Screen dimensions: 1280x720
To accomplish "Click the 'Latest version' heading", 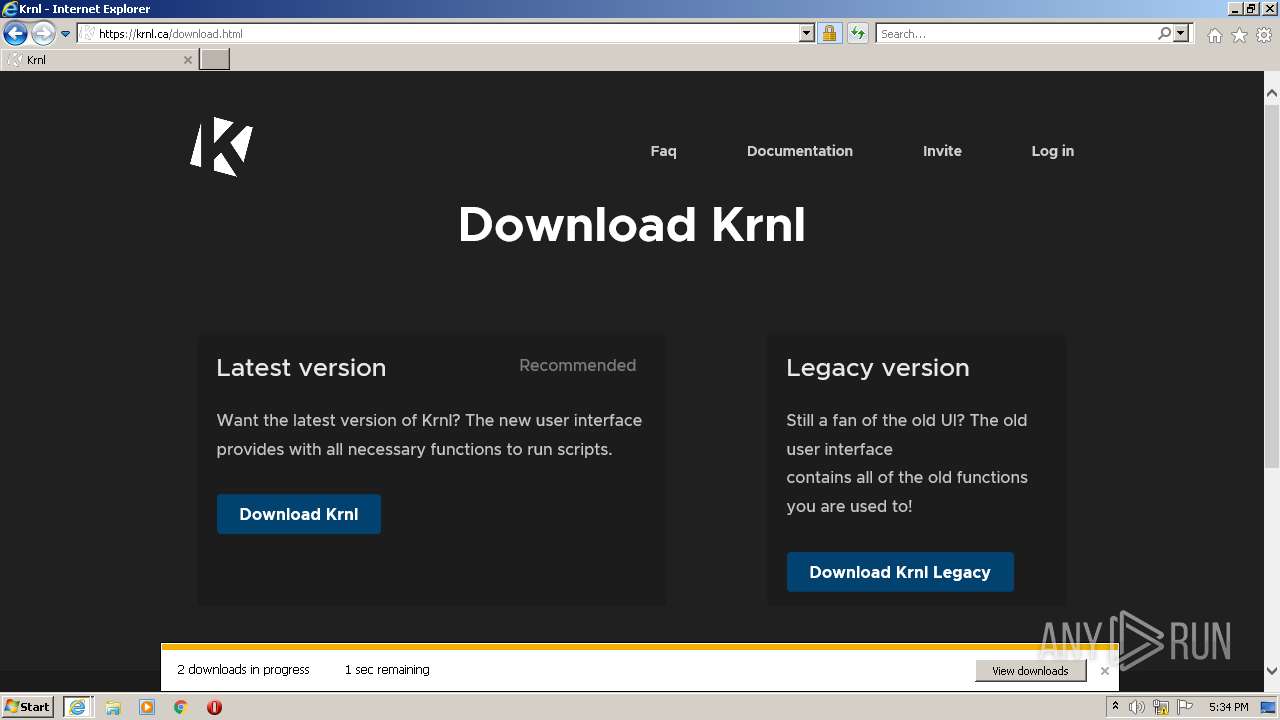I will pos(301,368).
